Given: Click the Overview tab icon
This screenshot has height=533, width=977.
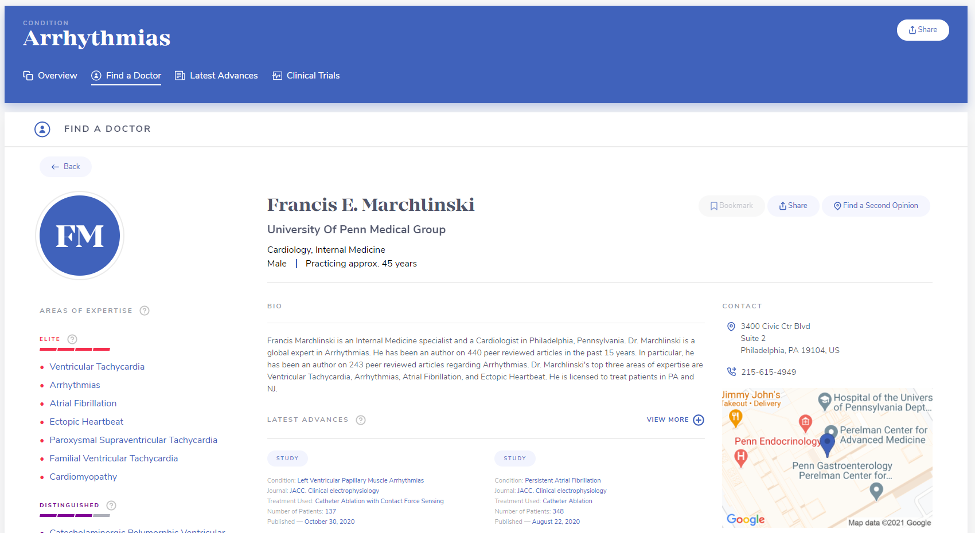Looking at the screenshot, I should tap(28, 75).
